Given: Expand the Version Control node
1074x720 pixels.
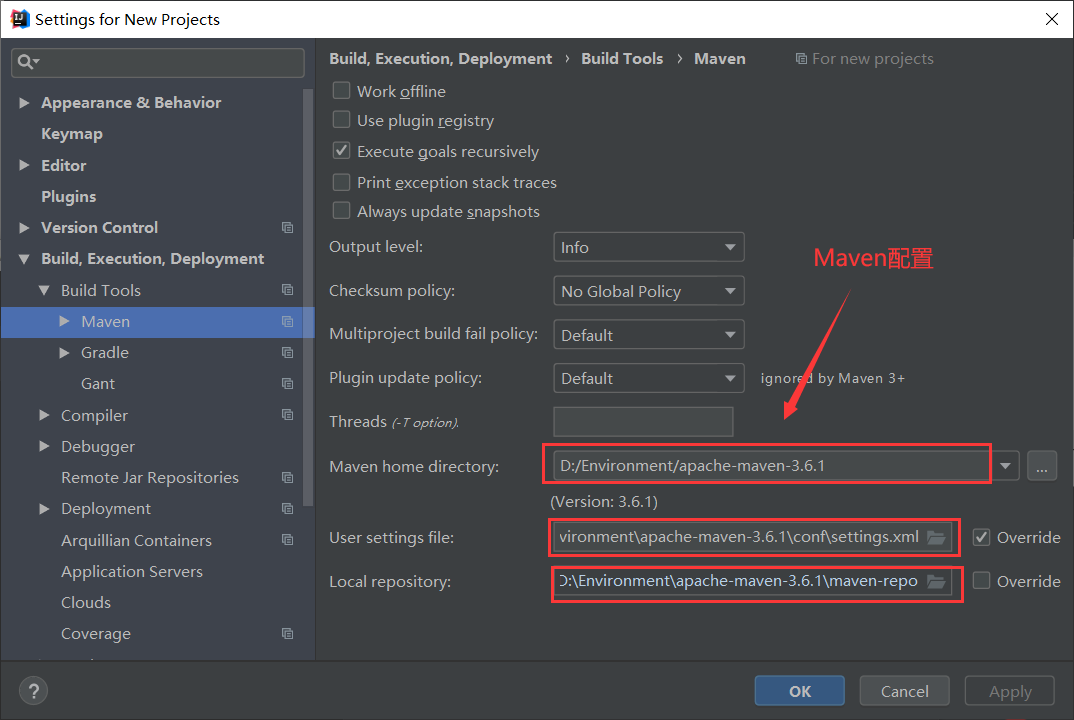Looking at the screenshot, I should [24, 227].
